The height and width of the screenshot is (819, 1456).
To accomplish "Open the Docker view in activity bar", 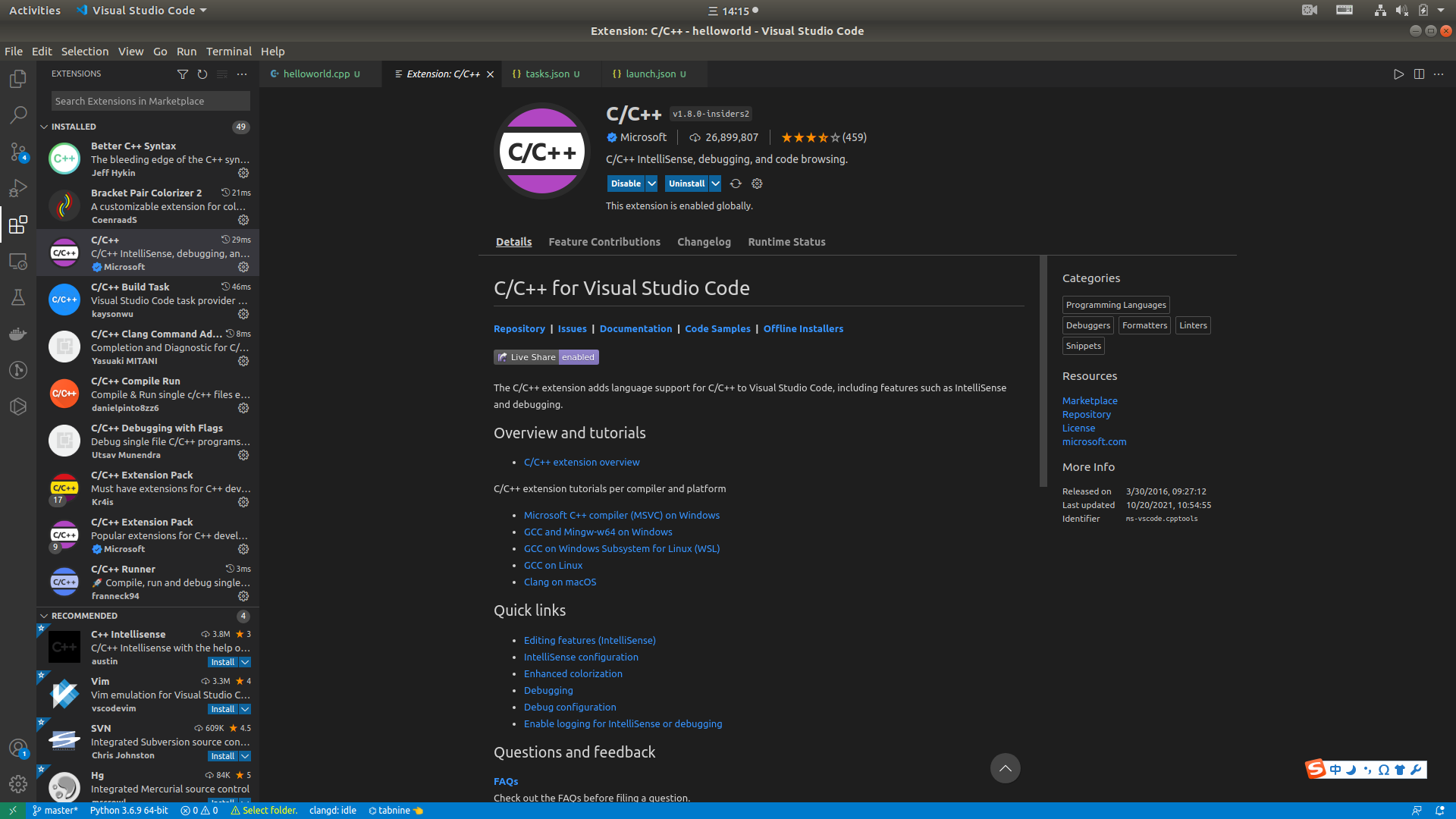I will (18, 334).
